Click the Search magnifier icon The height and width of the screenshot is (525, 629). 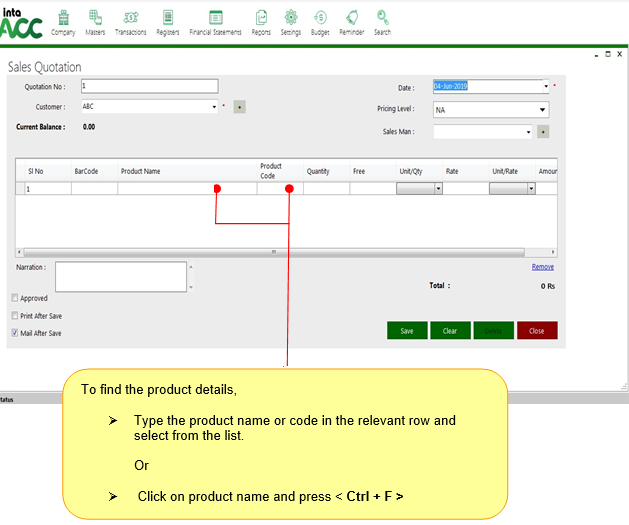[x=382, y=18]
